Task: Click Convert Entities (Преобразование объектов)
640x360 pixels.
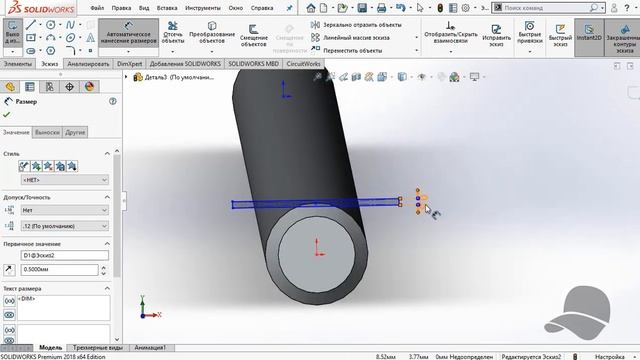Action: pyautogui.click(x=212, y=33)
